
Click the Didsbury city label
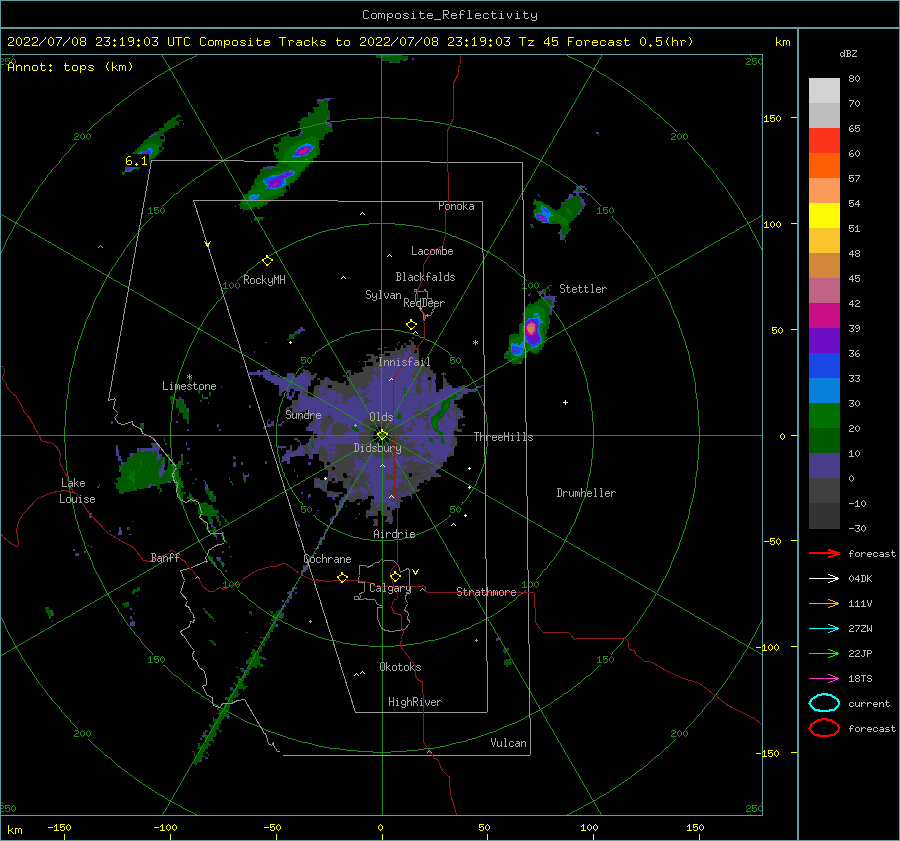(x=378, y=448)
